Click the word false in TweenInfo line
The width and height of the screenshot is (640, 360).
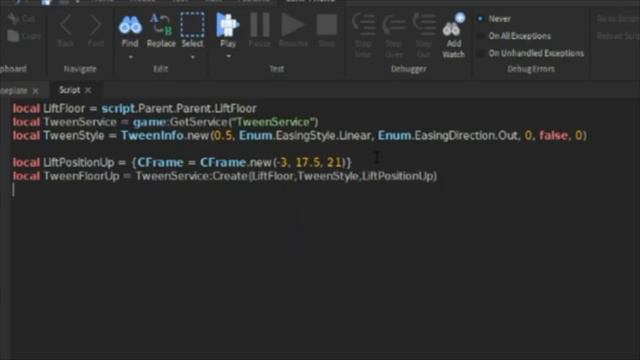[553, 136]
